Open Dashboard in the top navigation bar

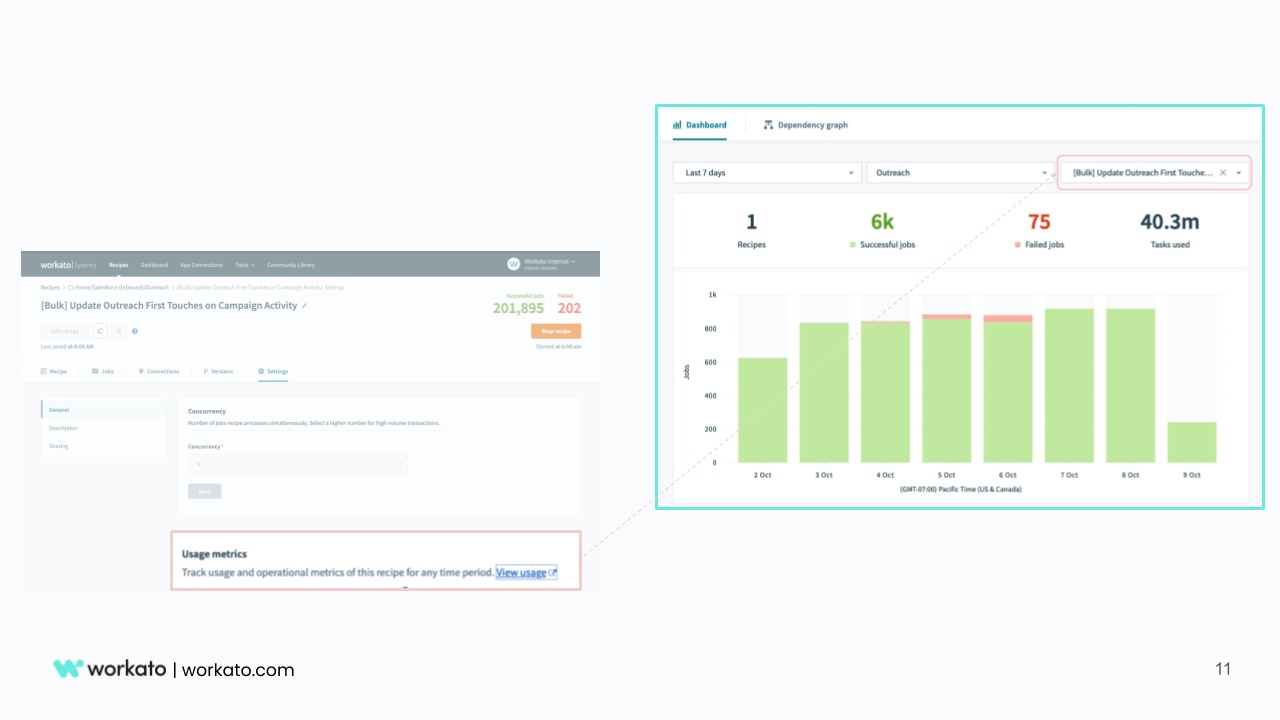[154, 265]
